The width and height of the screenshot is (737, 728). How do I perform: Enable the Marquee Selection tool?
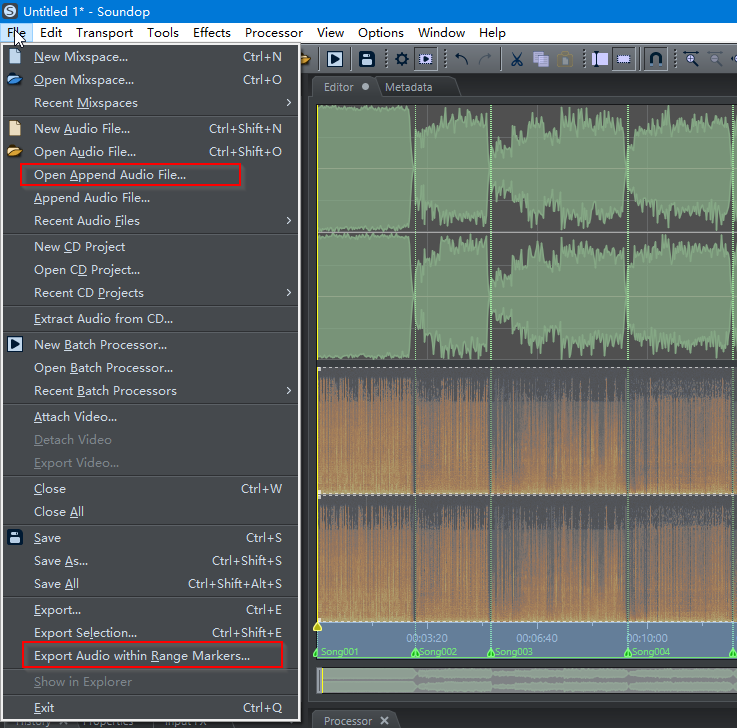[623, 59]
